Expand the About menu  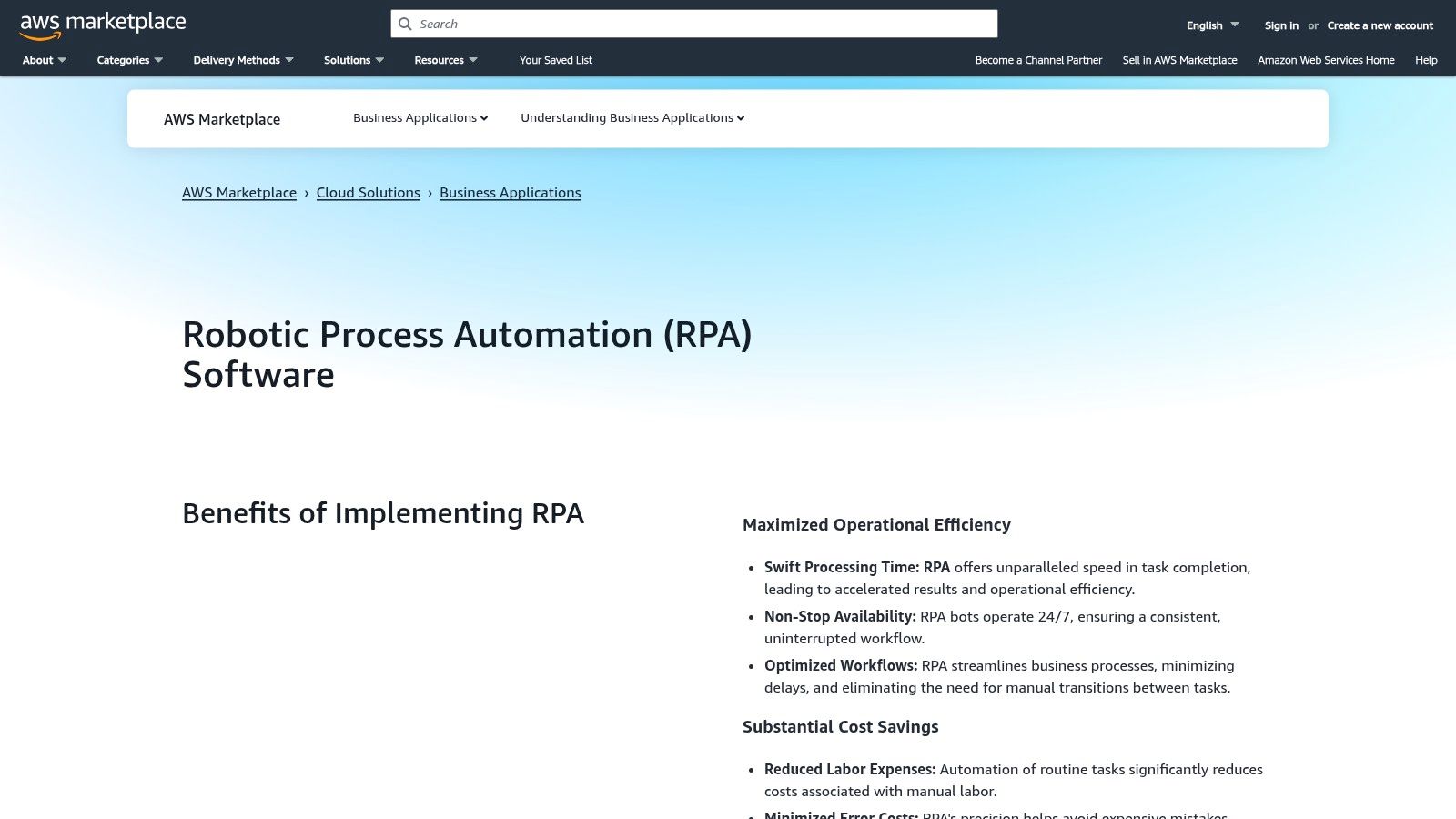pyautogui.click(x=44, y=60)
